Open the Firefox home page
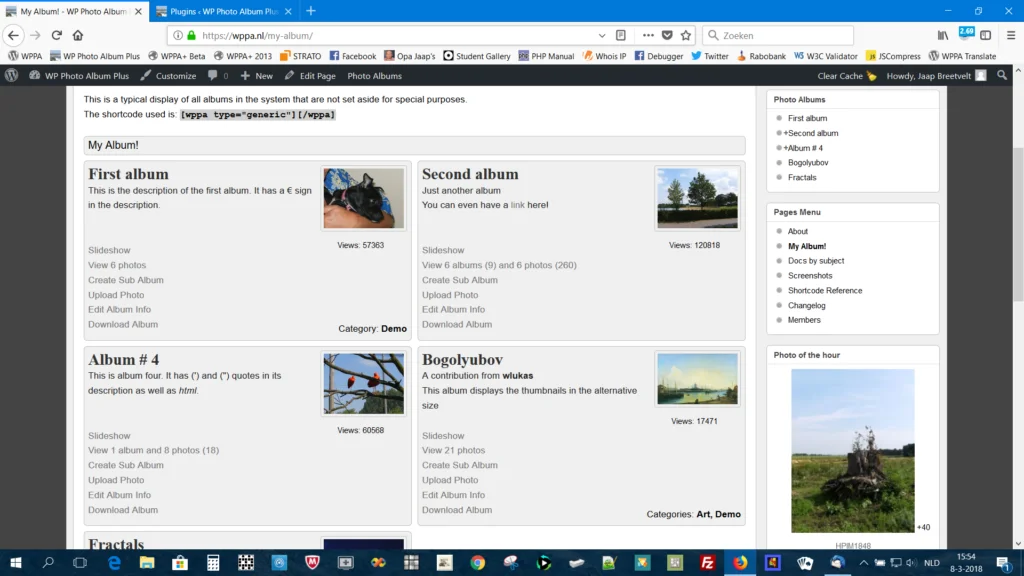 click(x=78, y=35)
